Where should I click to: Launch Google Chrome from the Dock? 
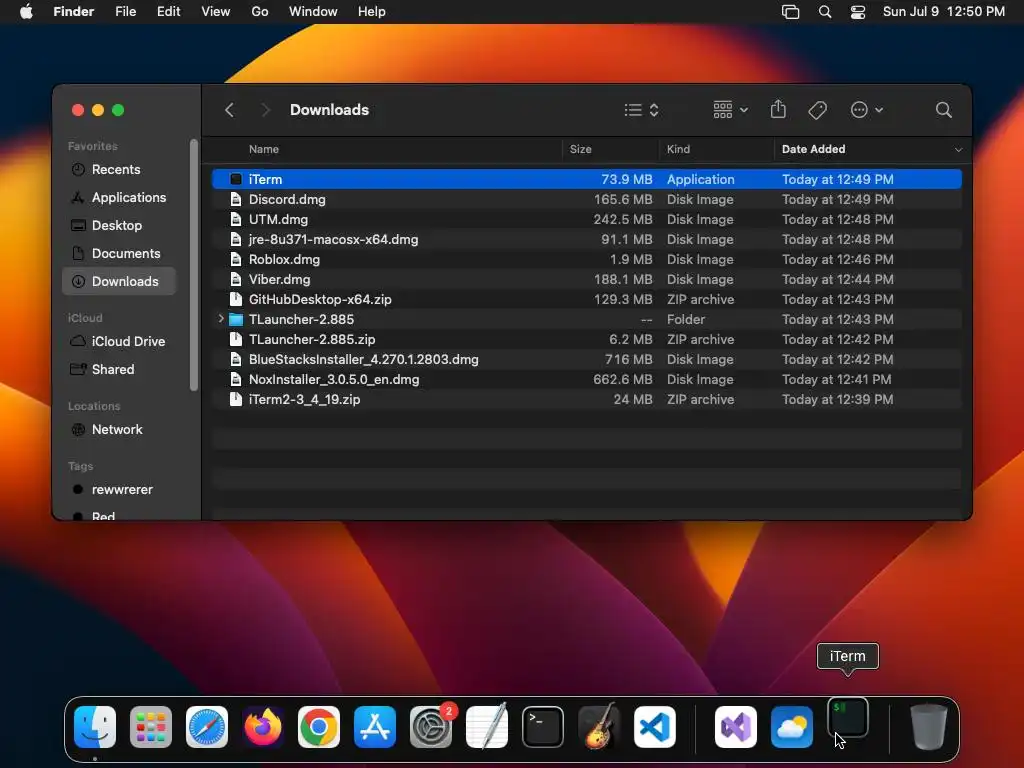319,727
